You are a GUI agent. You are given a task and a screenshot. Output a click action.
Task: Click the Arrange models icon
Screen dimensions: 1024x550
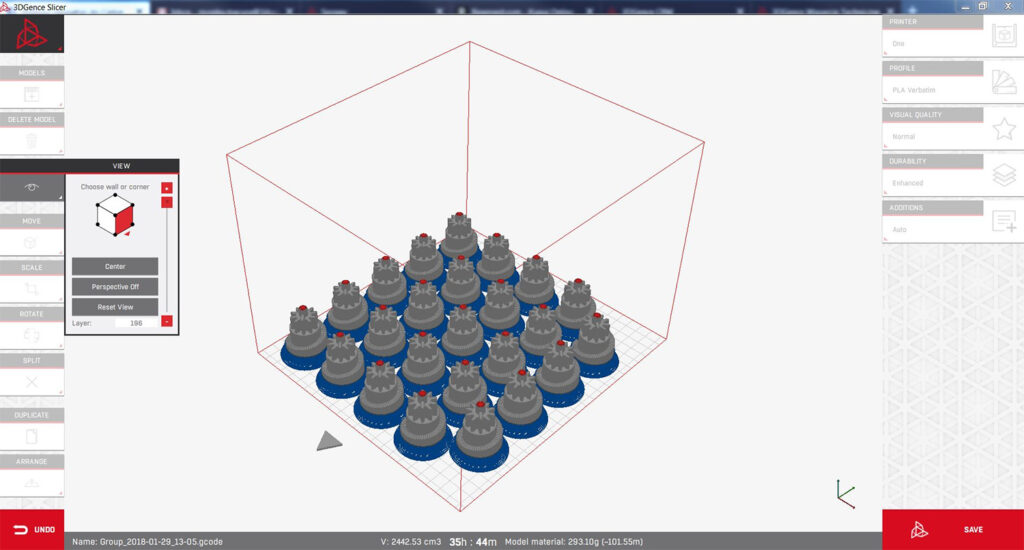31,482
